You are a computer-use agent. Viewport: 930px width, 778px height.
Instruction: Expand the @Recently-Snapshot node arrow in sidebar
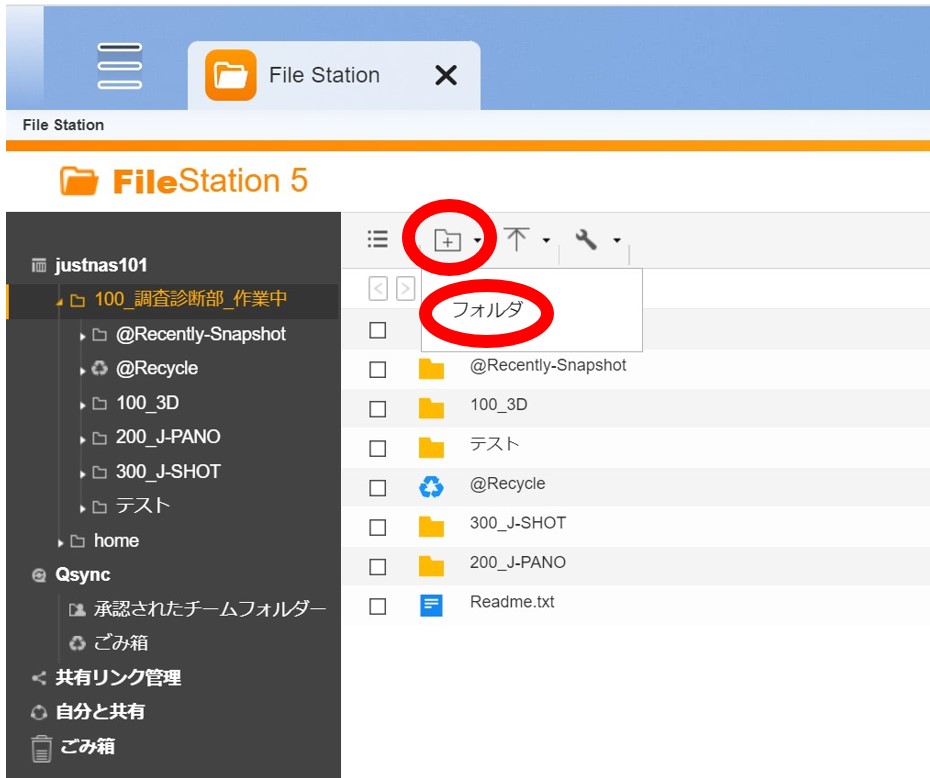point(82,337)
